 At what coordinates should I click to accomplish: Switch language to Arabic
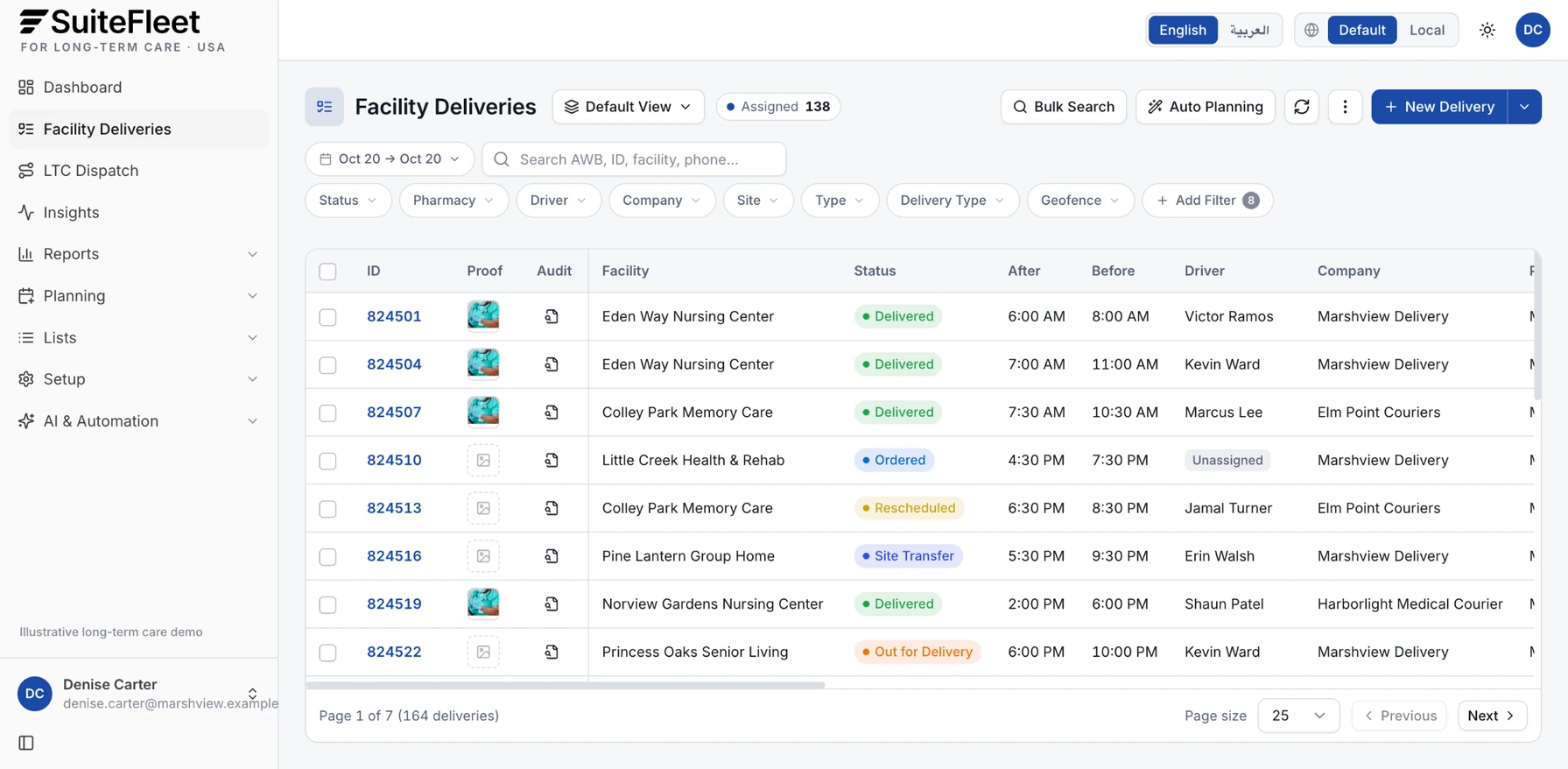coord(1249,30)
